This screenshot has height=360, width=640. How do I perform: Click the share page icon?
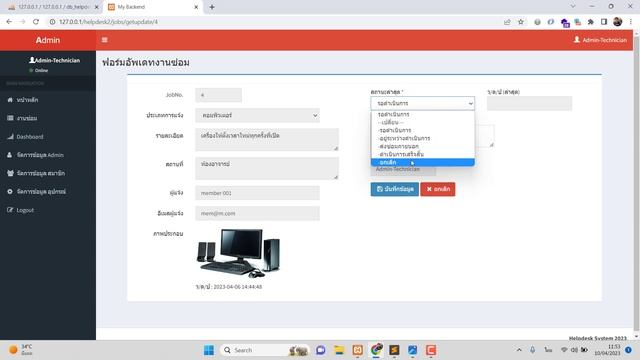[x=507, y=22]
